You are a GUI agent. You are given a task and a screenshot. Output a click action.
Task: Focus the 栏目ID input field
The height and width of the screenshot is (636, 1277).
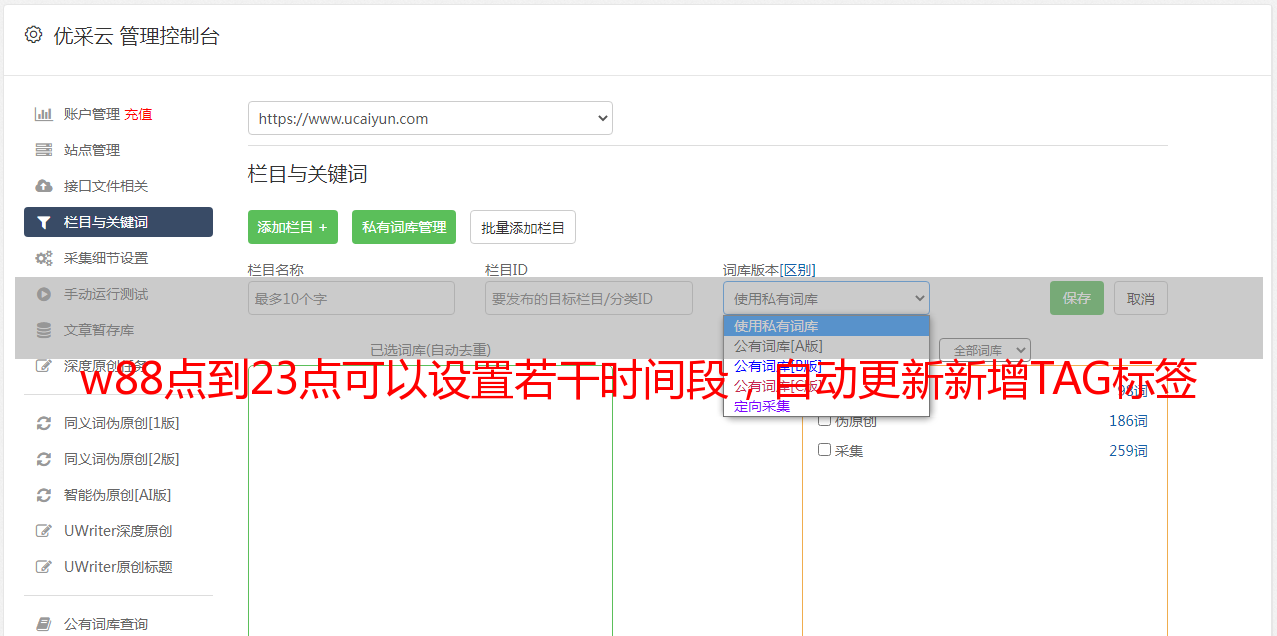[589, 298]
